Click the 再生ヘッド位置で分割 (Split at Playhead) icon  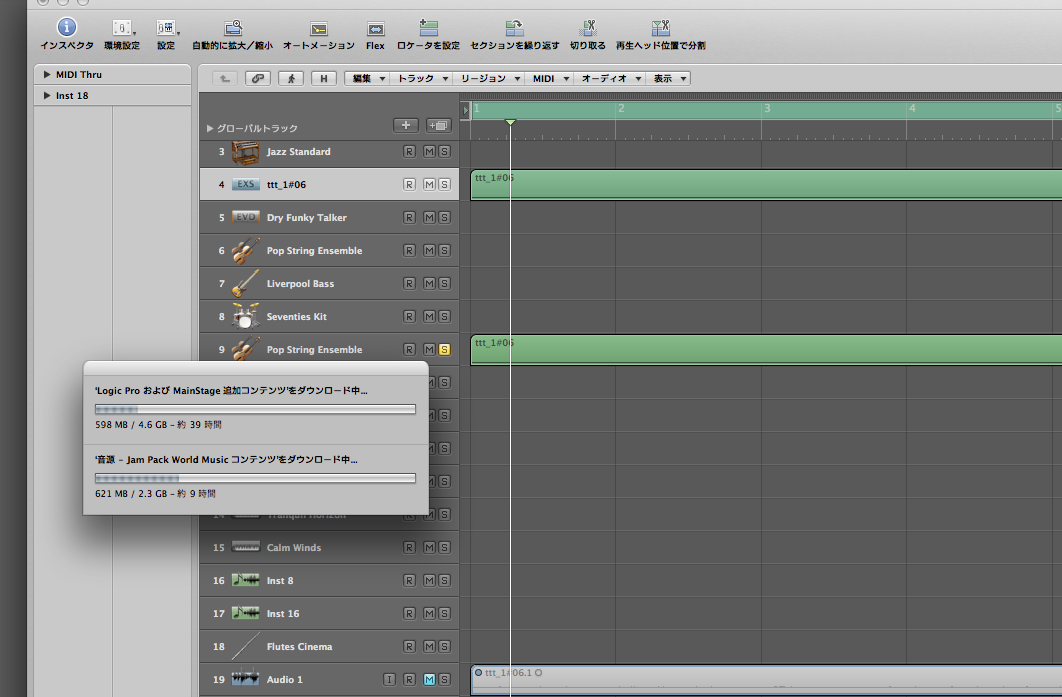coord(660,29)
